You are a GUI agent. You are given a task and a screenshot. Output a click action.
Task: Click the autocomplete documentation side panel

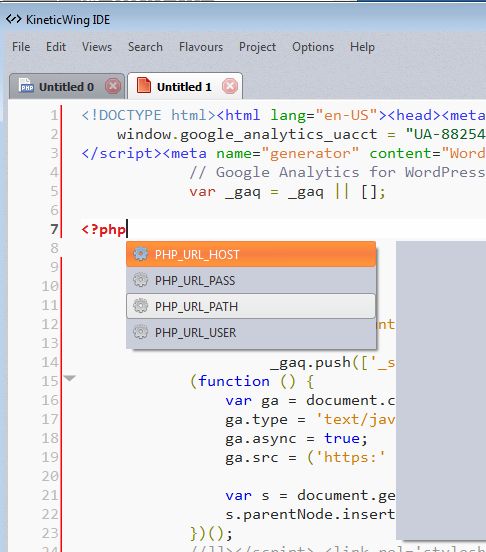pos(441,390)
